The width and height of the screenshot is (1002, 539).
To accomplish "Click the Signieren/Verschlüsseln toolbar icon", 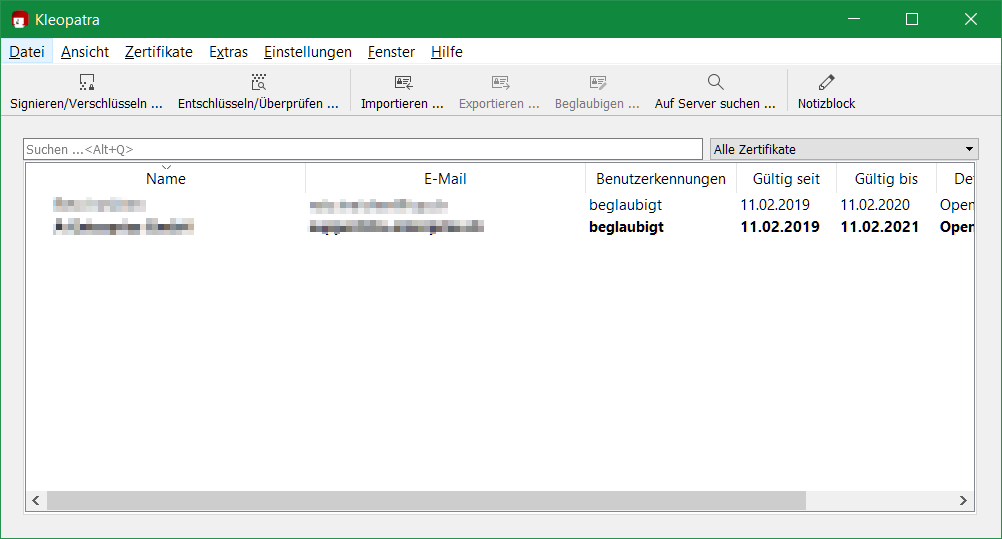I will tap(86, 82).
